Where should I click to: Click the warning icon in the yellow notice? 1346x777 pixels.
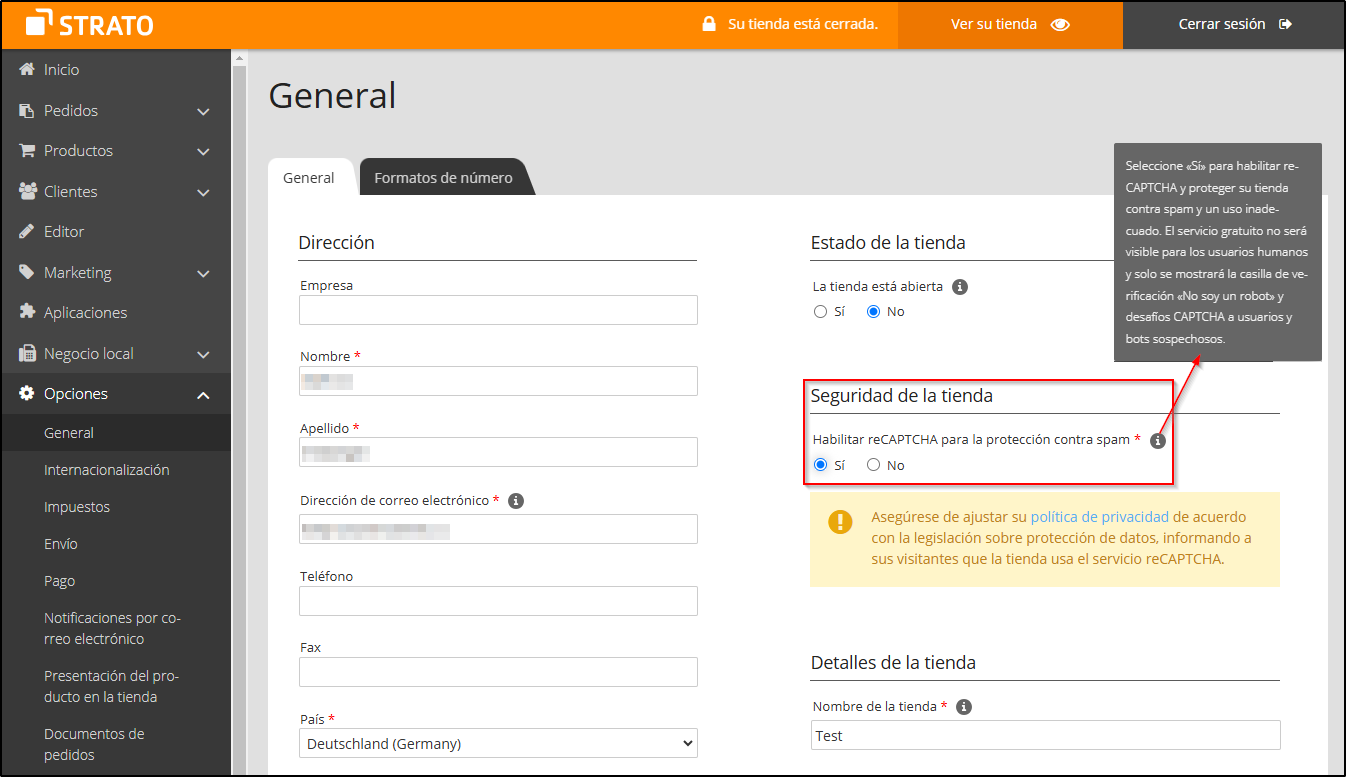(x=840, y=521)
